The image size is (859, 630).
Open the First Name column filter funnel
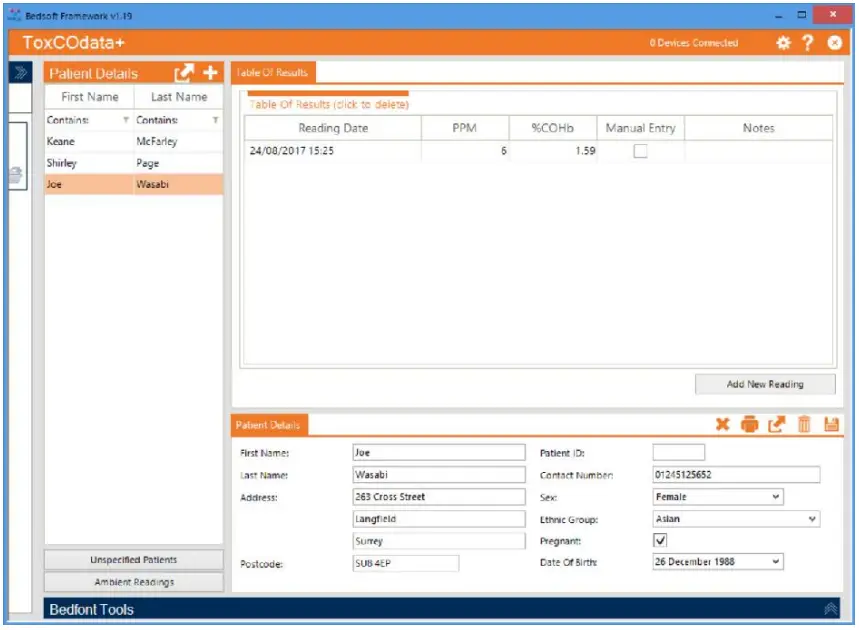click(124, 119)
